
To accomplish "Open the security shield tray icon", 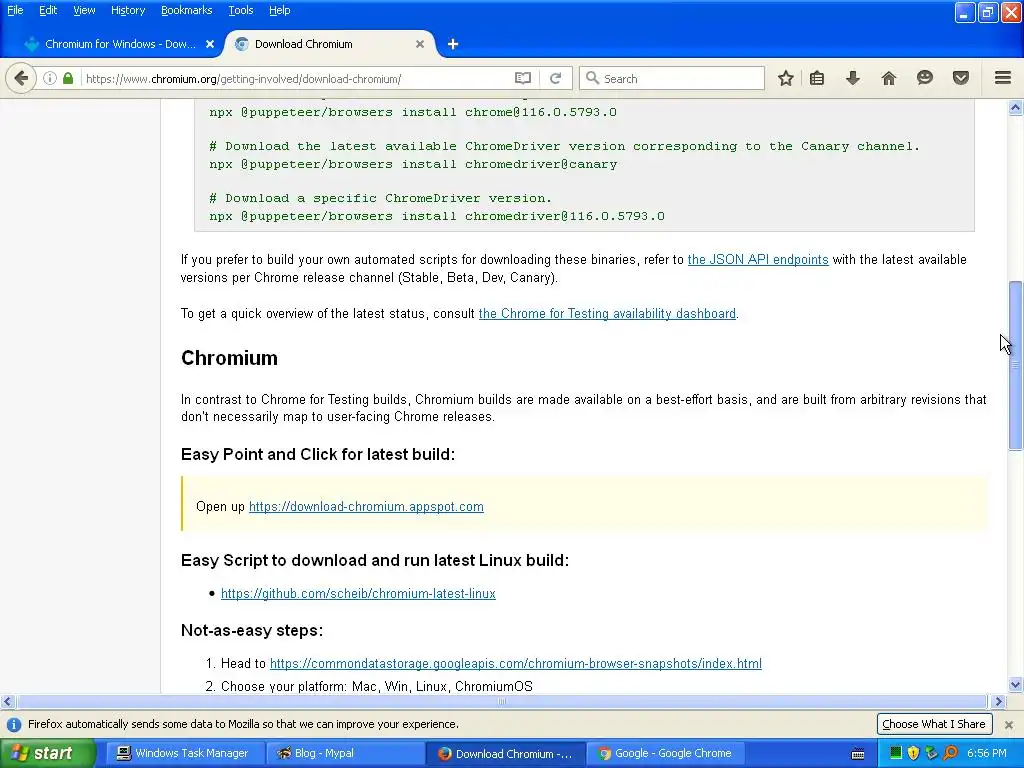I will pyautogui.click(x=913, y=753).
